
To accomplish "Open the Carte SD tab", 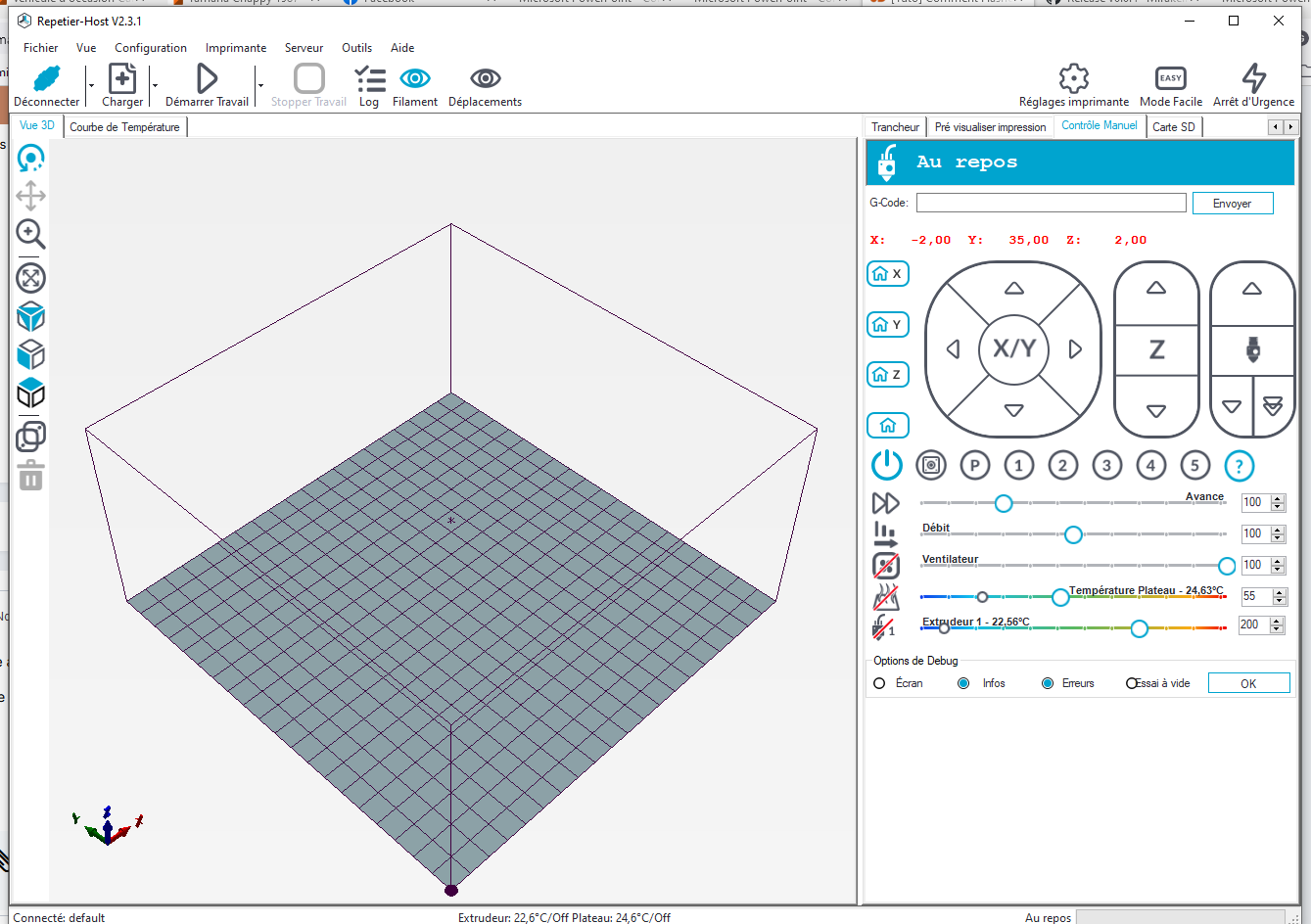I will tap(1174, 127).
